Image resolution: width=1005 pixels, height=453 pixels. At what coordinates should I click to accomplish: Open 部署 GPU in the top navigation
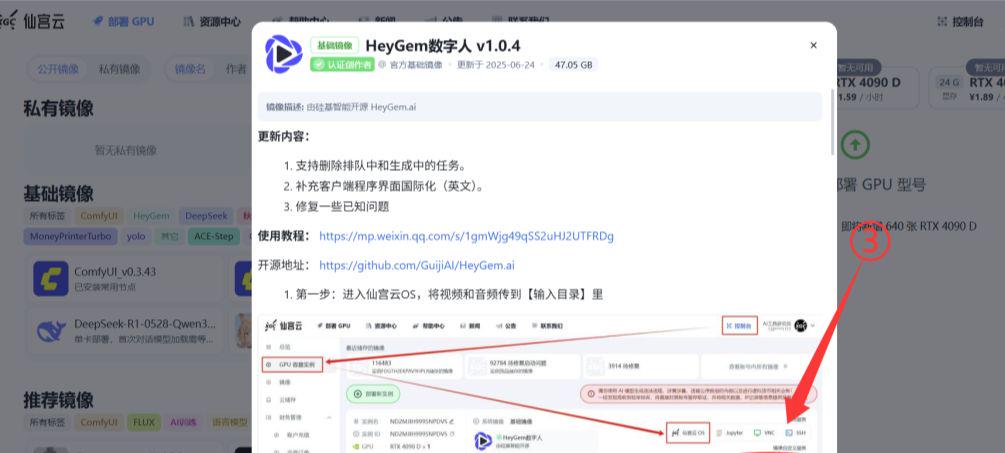click(124, 21)
